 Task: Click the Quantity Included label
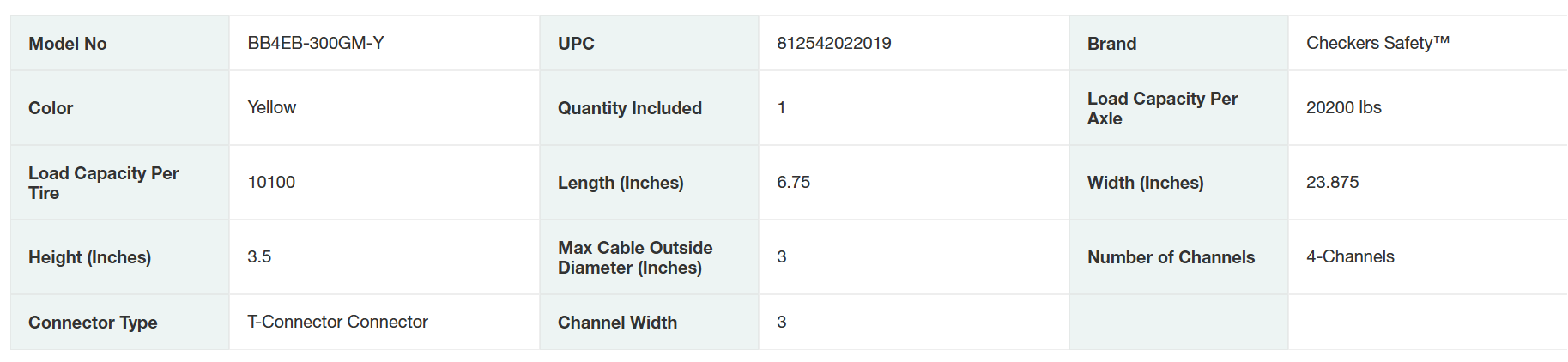click(x=630, y=108)
